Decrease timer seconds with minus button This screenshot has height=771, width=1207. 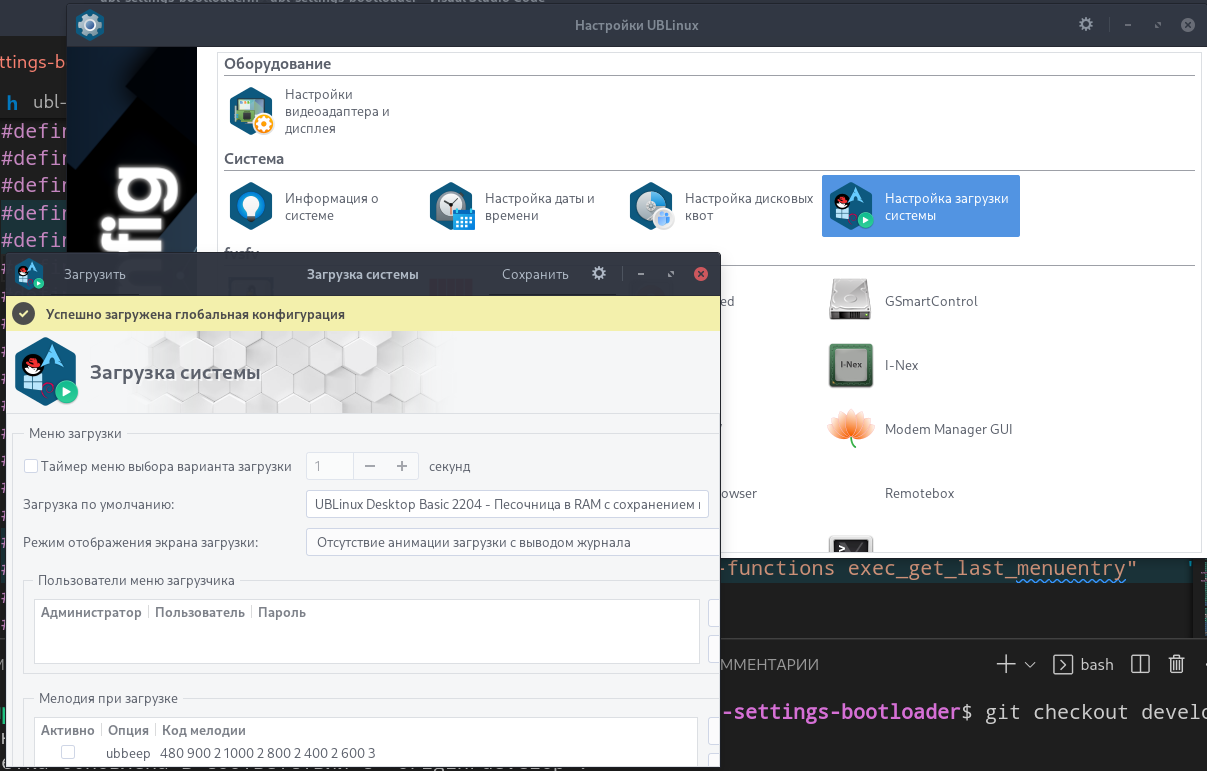369,466
